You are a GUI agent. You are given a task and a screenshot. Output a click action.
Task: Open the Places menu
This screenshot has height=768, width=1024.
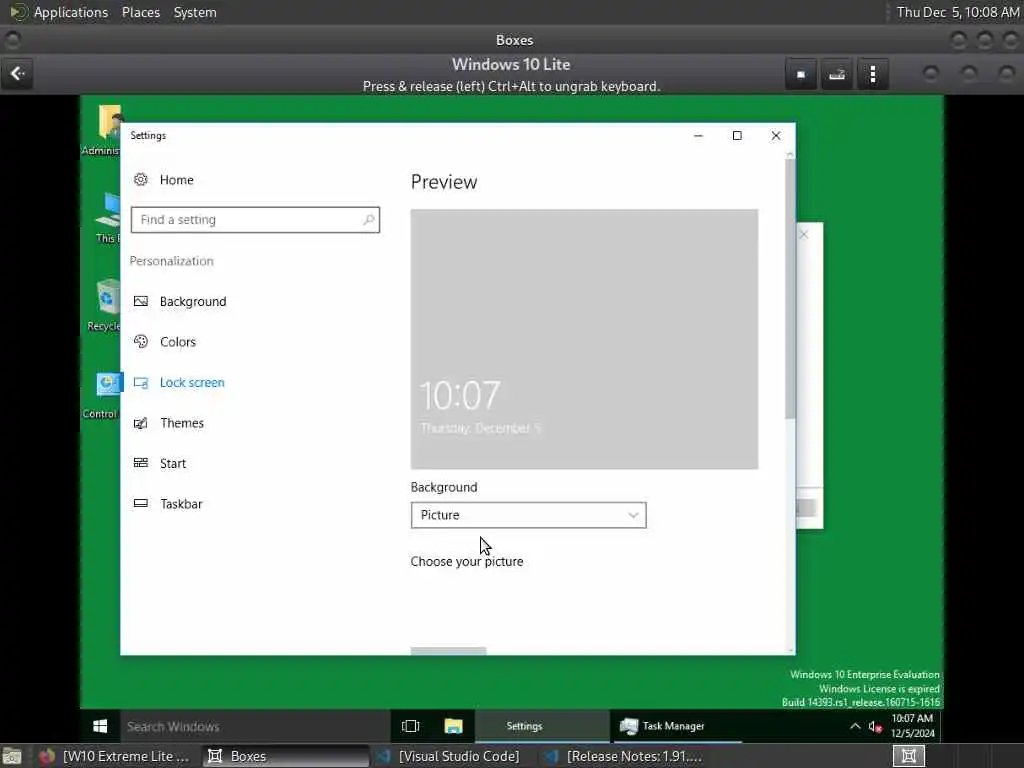pos(141,12)
